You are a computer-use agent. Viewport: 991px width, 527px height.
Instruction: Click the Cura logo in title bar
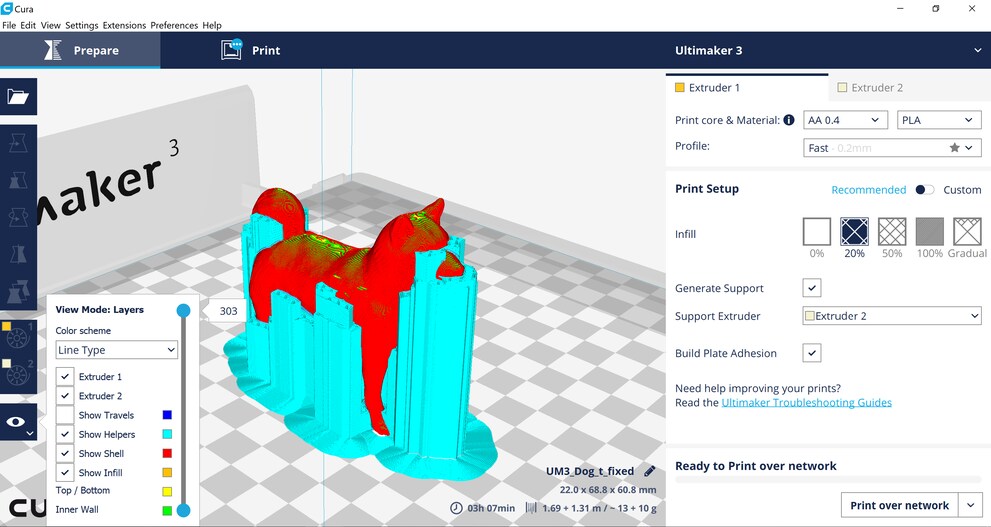point(7,8)
